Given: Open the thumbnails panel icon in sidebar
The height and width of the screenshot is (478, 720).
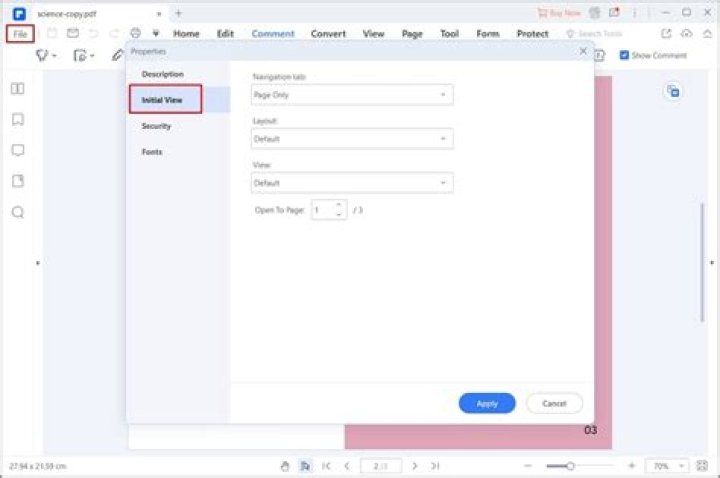Looking at the screenshot, I should click(x=17, y=88).
